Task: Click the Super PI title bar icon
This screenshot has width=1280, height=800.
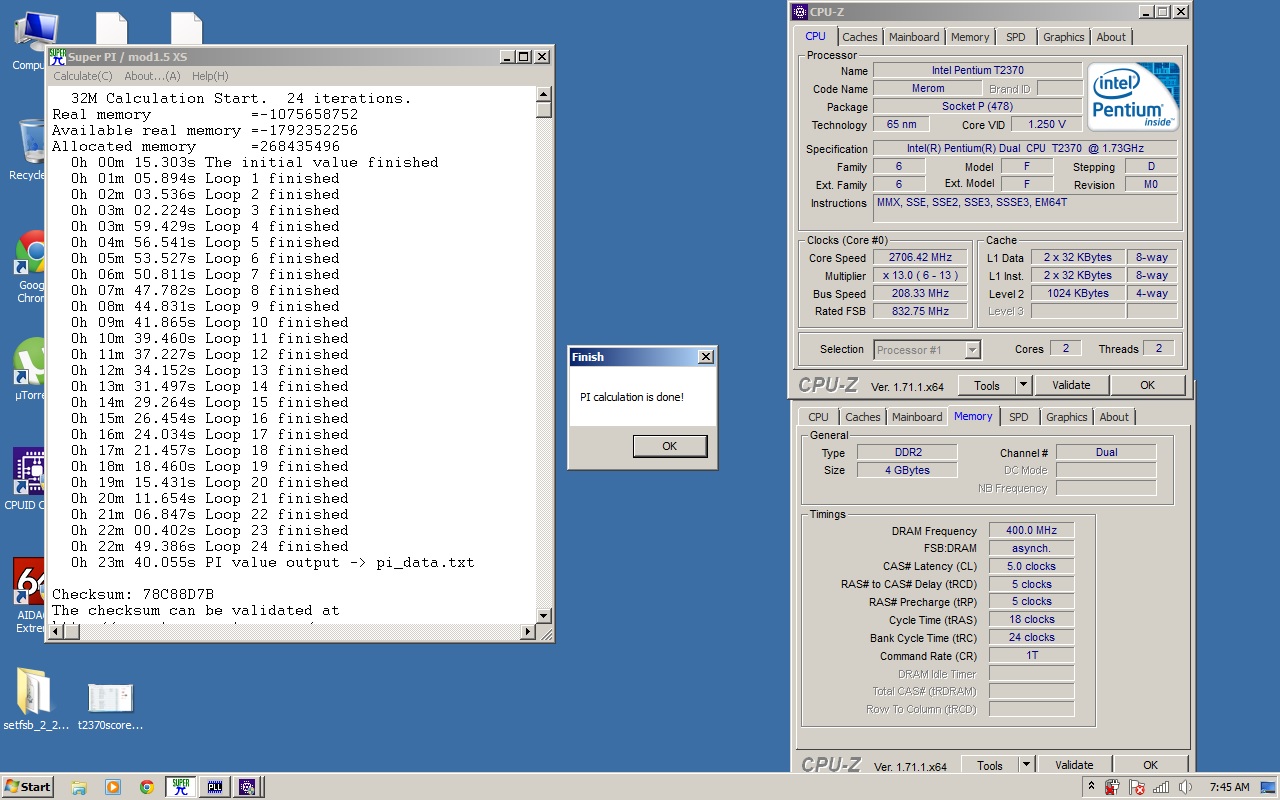Action: pyautogui.click(x=58, y=57)
